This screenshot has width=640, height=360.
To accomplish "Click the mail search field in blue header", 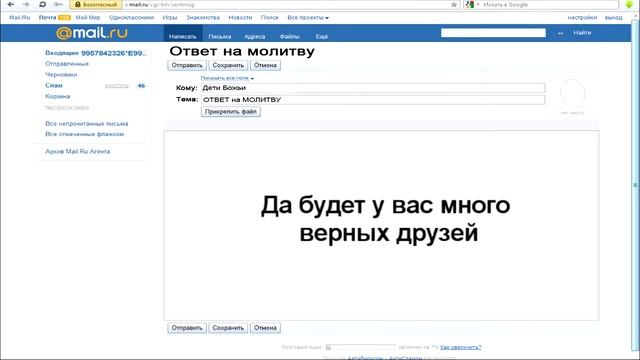I will tap(493, 33).
